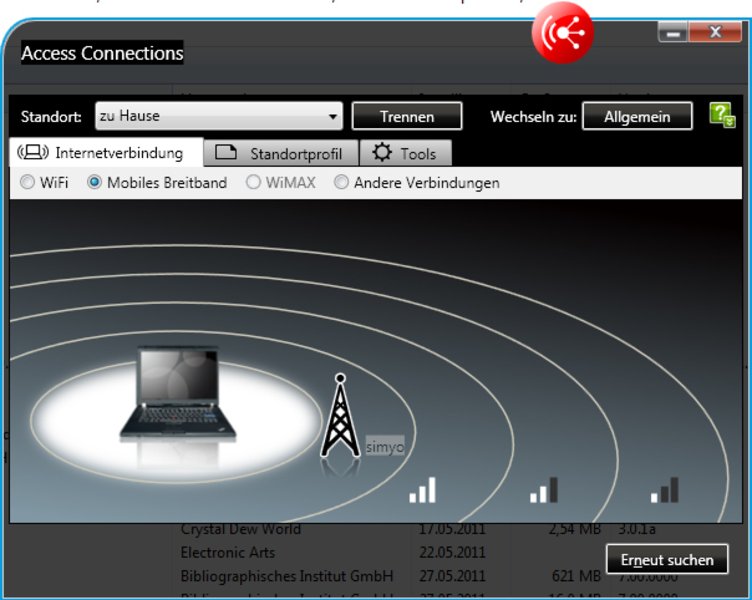The height and width of the screenshot is (600, 752).
Task: Close the Access Connections window
Action: click(715, 32)
